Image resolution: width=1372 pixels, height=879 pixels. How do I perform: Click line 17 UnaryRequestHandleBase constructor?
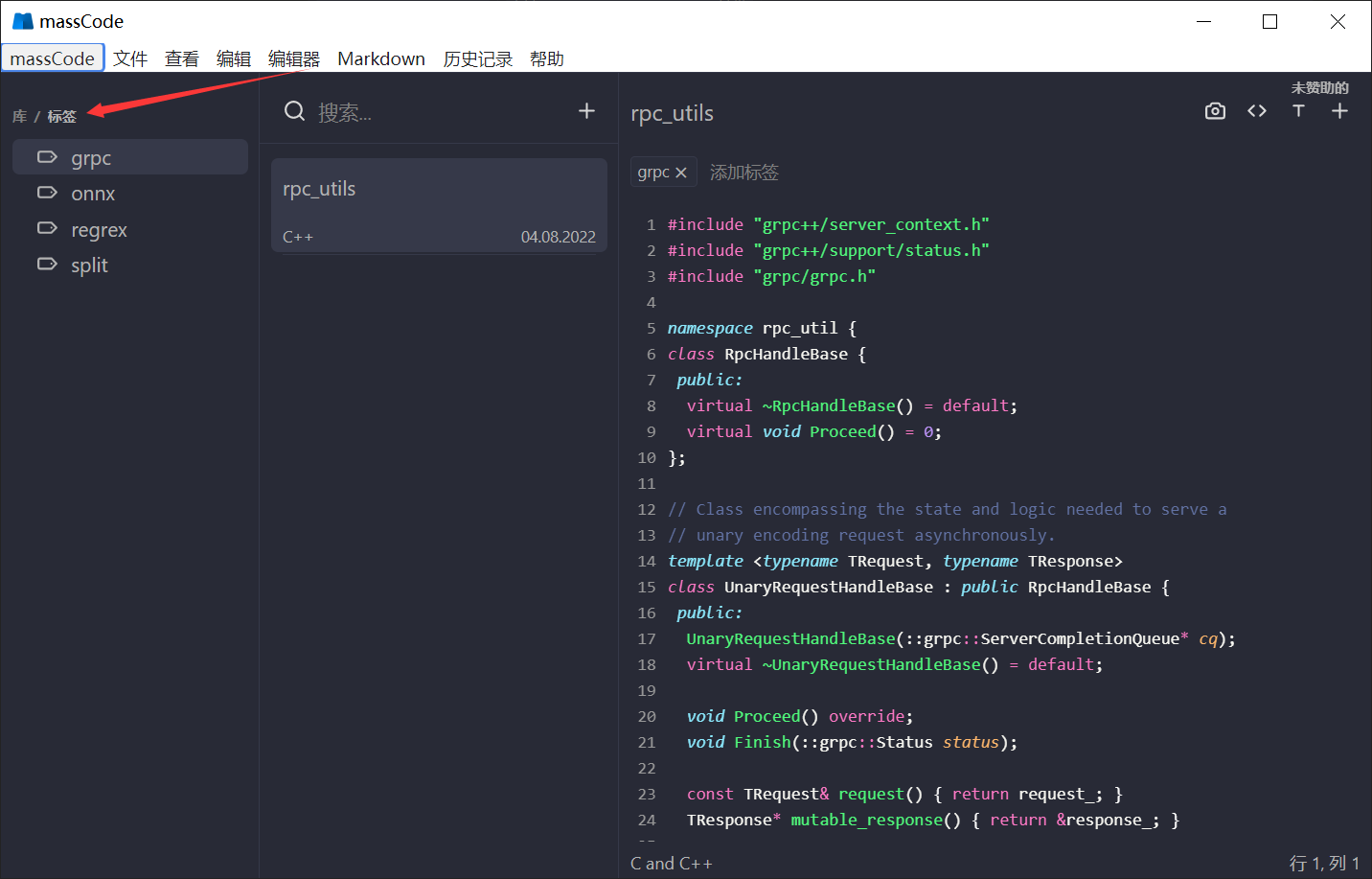(961, 638)
